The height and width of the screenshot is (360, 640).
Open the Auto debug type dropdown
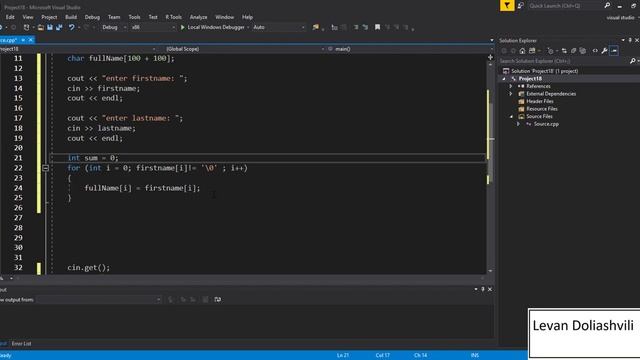[x=278, y=27]
